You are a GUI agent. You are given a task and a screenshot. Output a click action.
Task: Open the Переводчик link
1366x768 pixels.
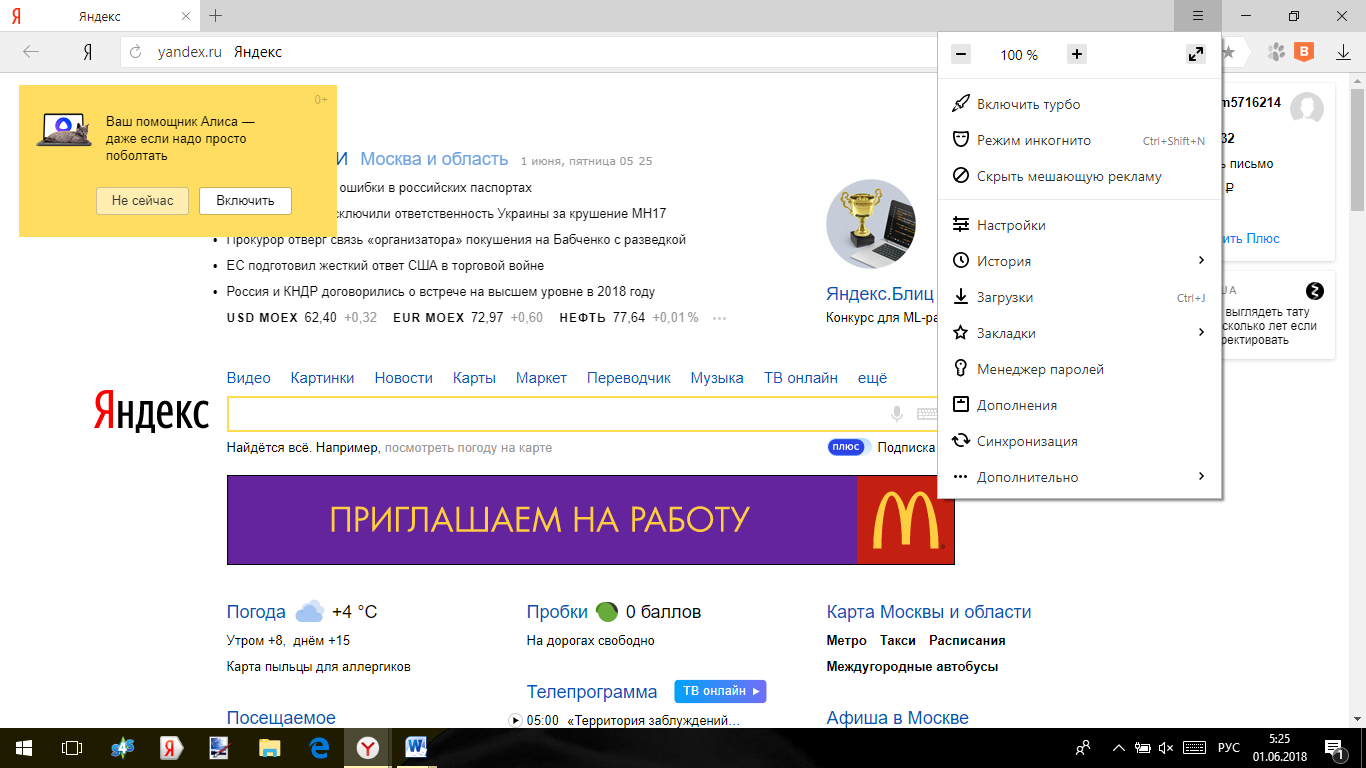tap(629, 378)
